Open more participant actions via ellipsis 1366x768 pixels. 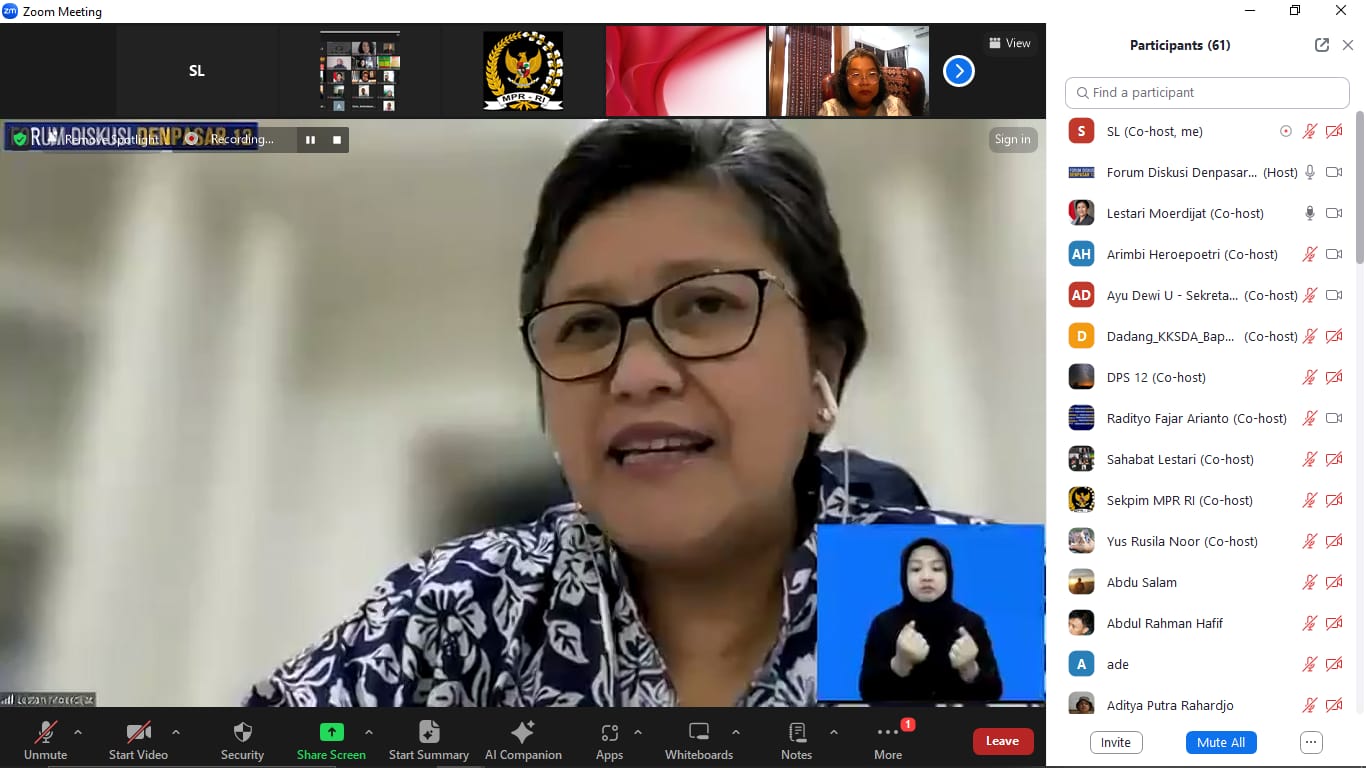(x=1310, y=742)
